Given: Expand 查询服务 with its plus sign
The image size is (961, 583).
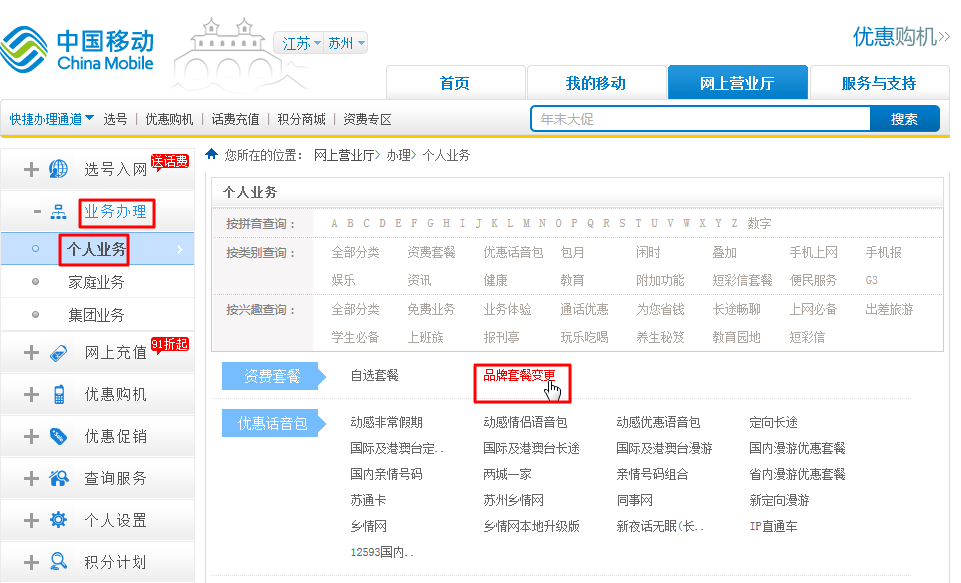Looking at the screenshot, I should coord(31,478).
